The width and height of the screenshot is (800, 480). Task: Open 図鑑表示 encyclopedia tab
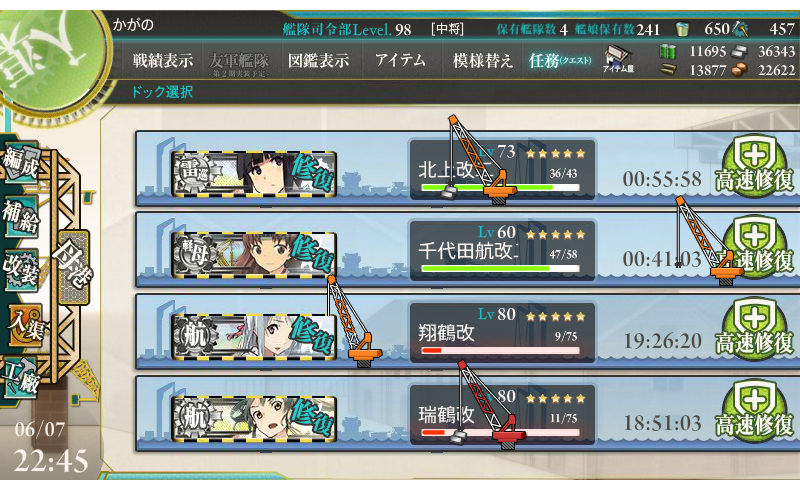pyautogui.click(x=318, y=61)
